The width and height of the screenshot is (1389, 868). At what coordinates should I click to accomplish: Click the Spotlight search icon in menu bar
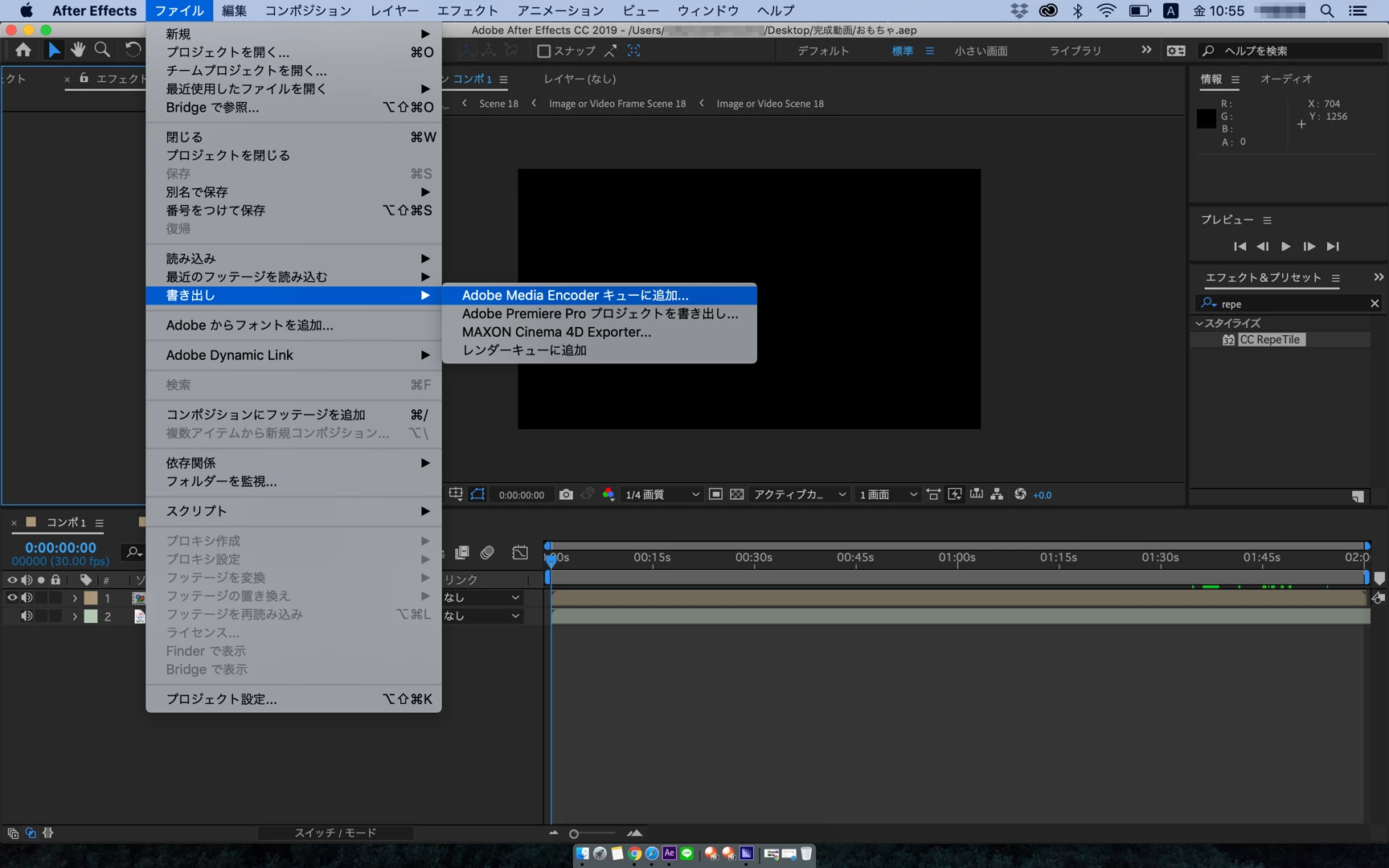1327,10
